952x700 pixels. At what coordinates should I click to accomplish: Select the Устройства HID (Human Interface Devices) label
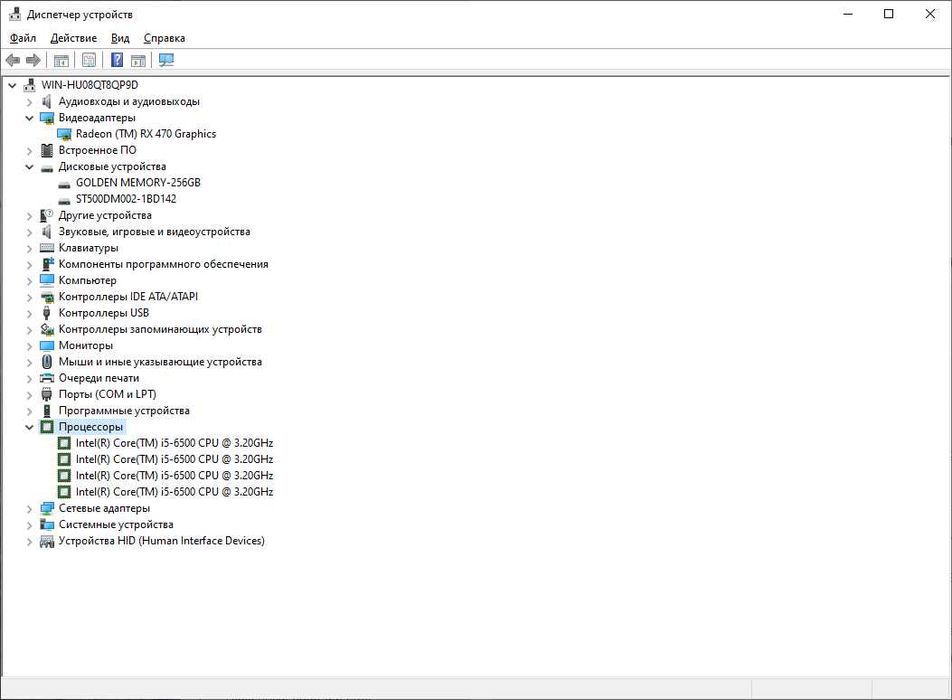[162, 541]
